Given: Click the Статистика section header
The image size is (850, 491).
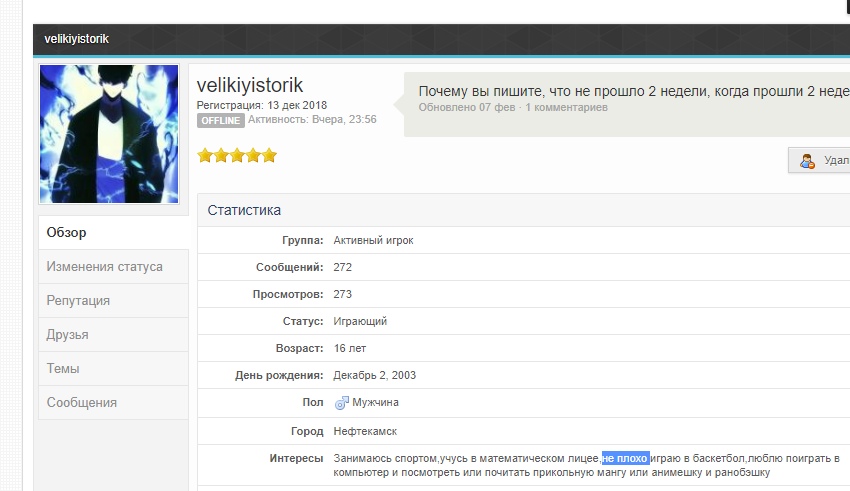Looking at the screenshot, I should (x=244, y=210).
